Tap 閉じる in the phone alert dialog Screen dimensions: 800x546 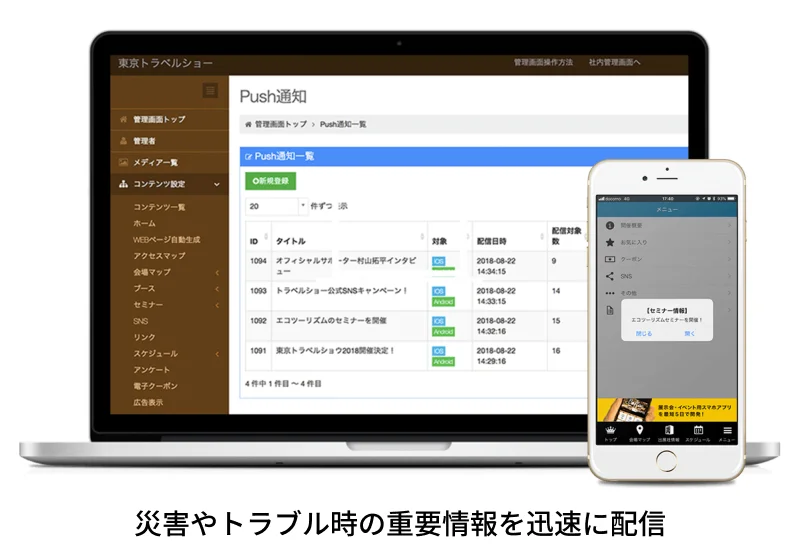pos(644,333)
